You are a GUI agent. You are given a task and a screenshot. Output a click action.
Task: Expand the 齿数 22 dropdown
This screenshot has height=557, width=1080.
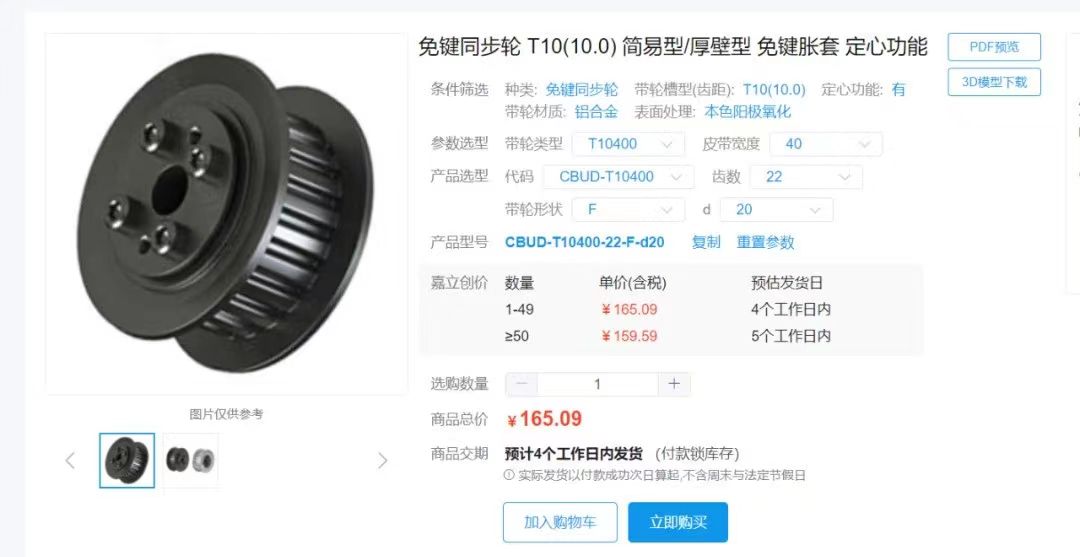(806, 177)
